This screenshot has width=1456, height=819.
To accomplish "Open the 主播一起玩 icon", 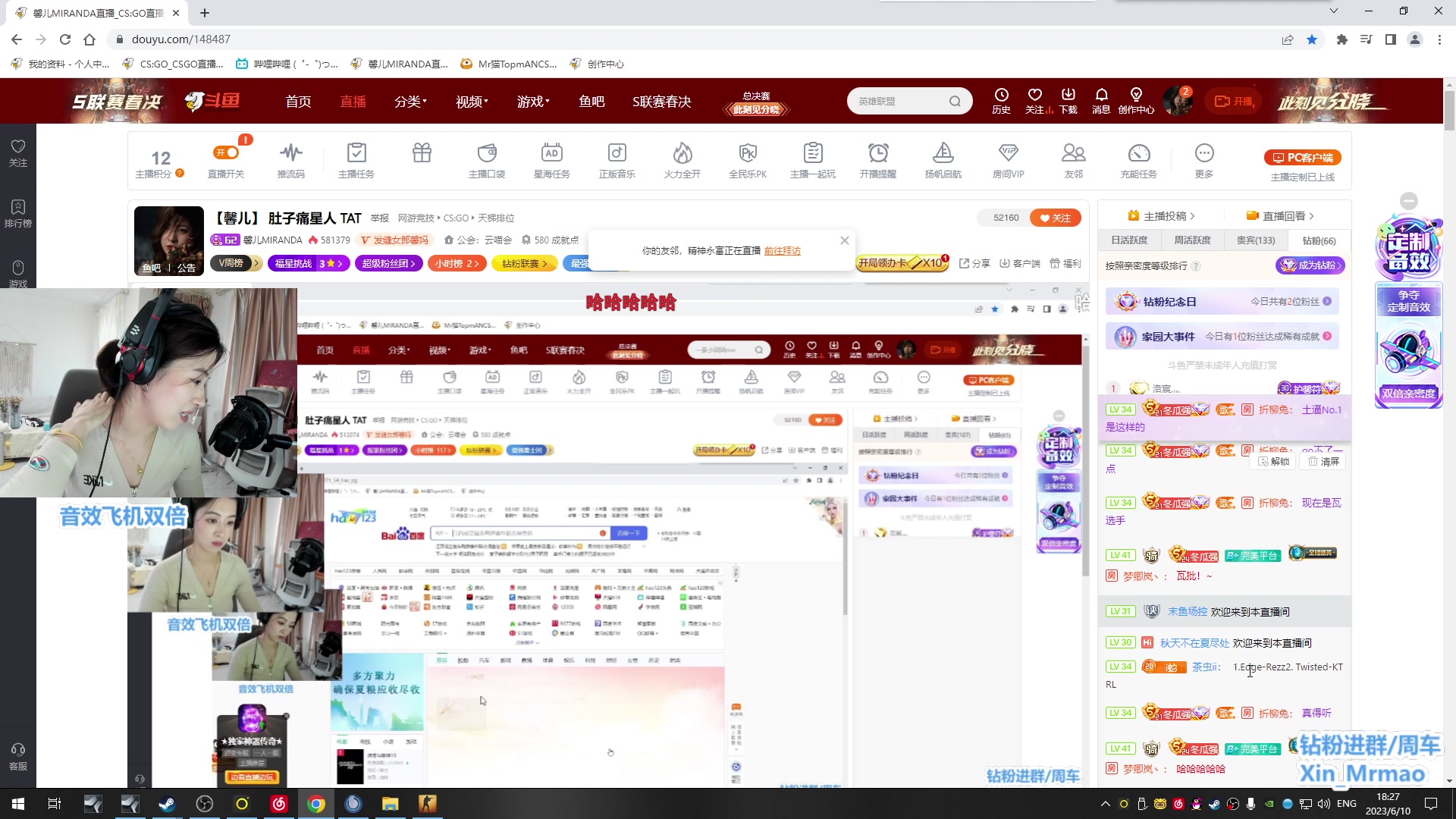I will [x=813, y=153].
